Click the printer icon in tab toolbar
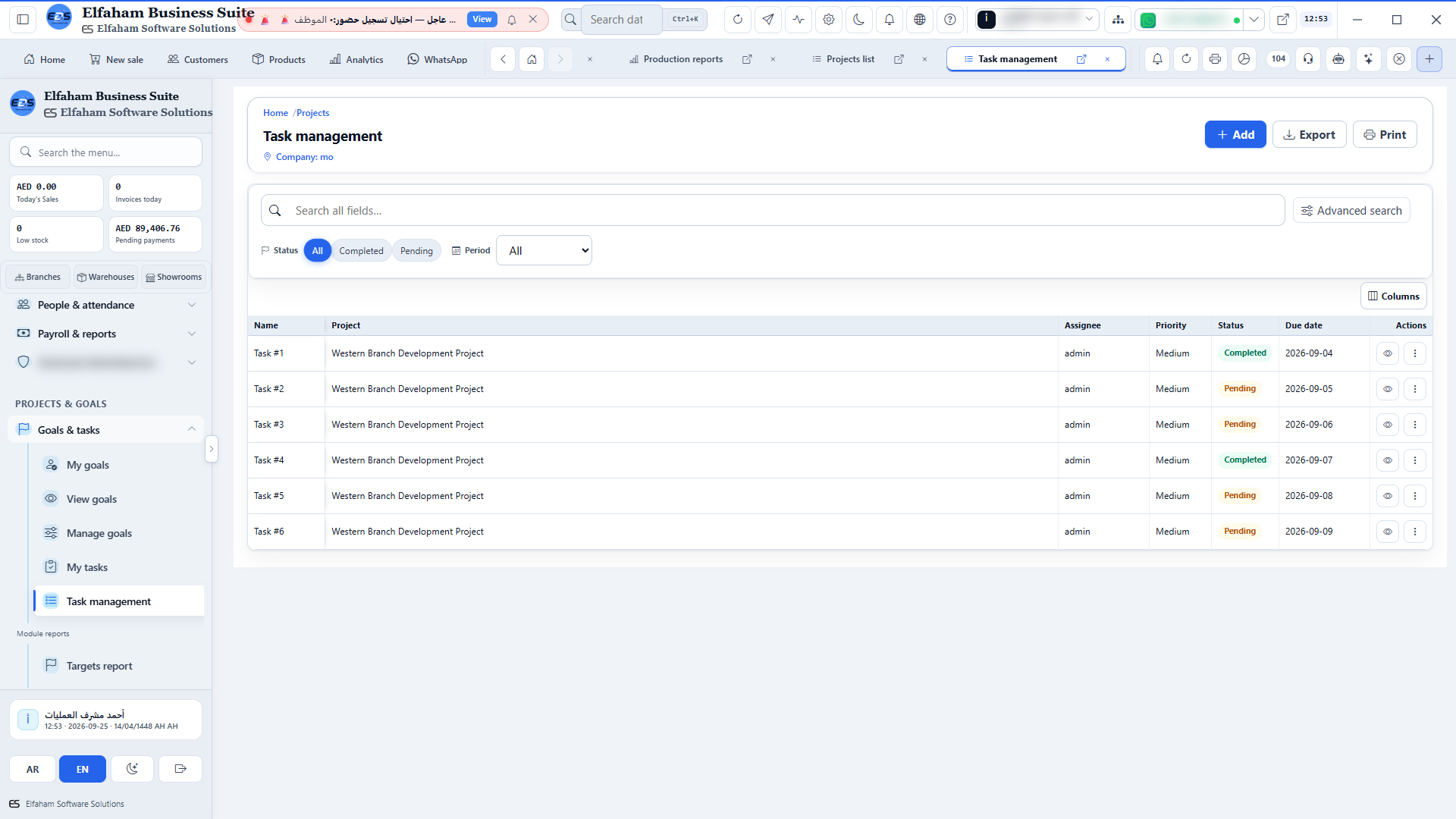1456x819 pixels. (1215, 59)
